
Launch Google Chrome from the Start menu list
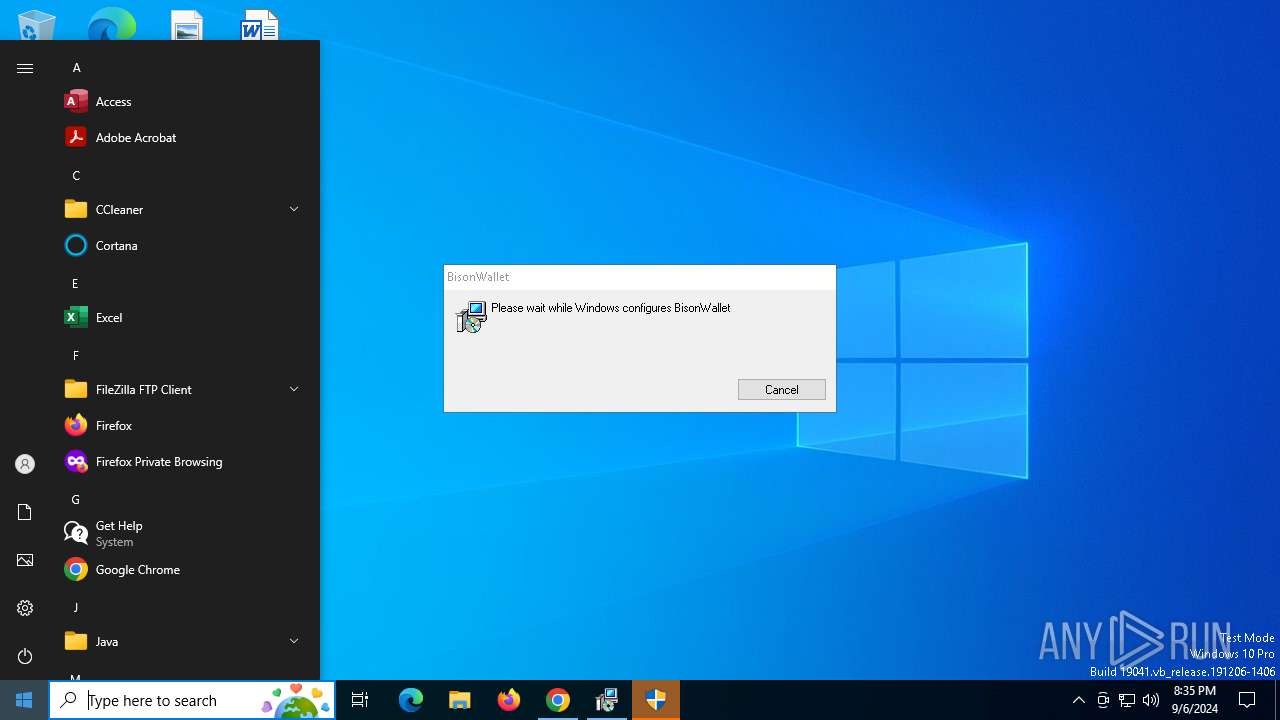coord(184,570)
